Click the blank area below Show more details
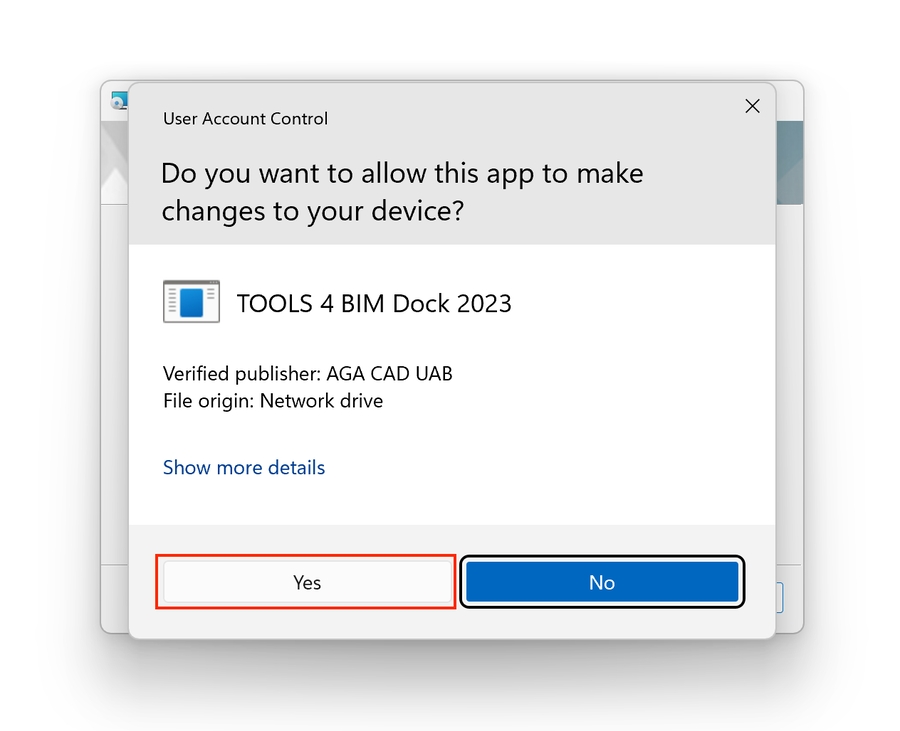This screenshot has height=731, width=900. tap(450, 502)
